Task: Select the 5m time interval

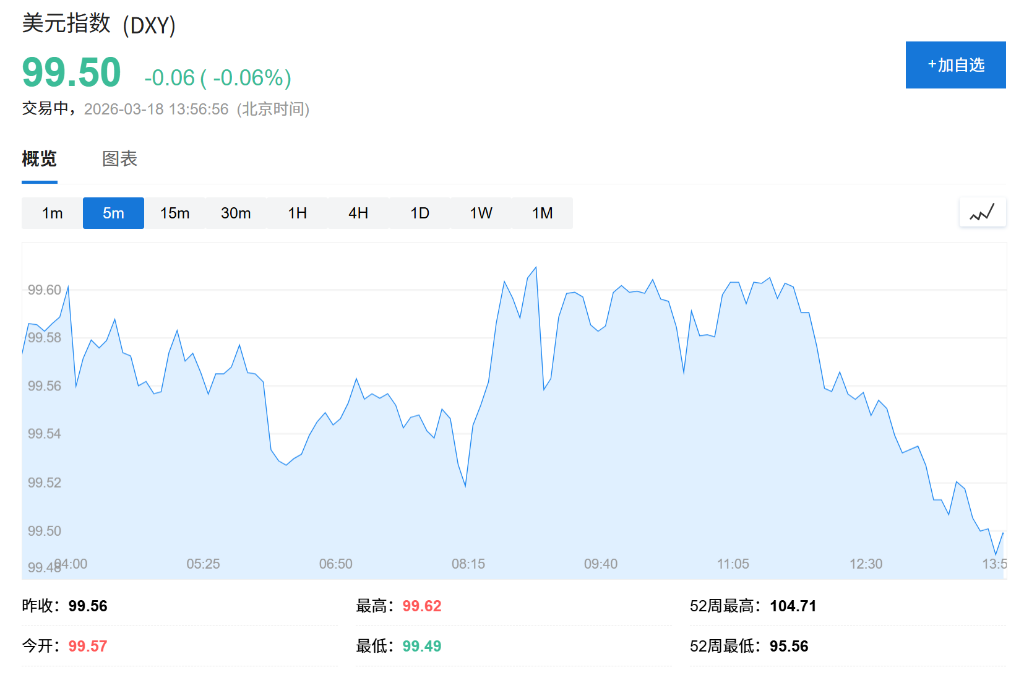Action: pyautogui.click(x=112, y=212)
